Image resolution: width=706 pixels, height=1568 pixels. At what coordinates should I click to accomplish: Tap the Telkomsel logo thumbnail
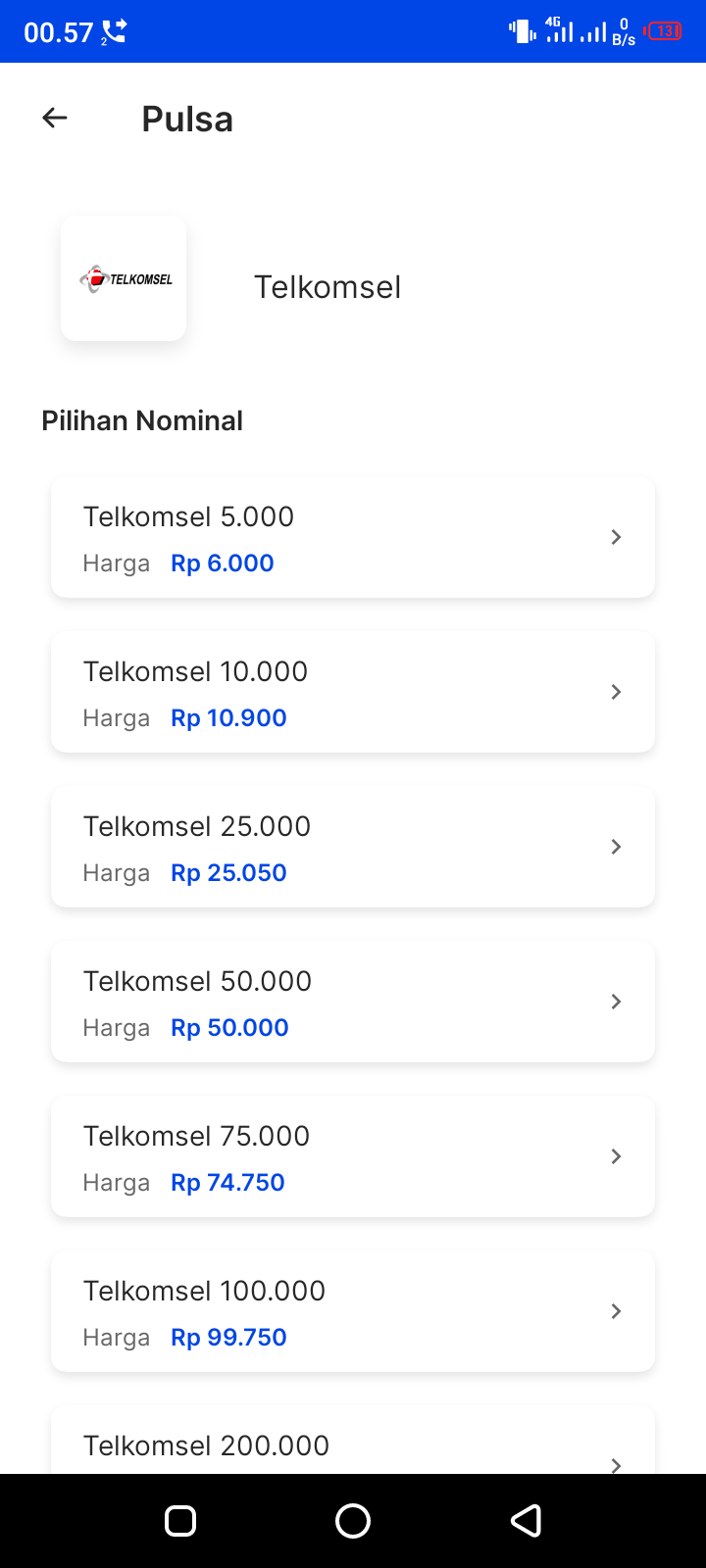tap(124, 278)
